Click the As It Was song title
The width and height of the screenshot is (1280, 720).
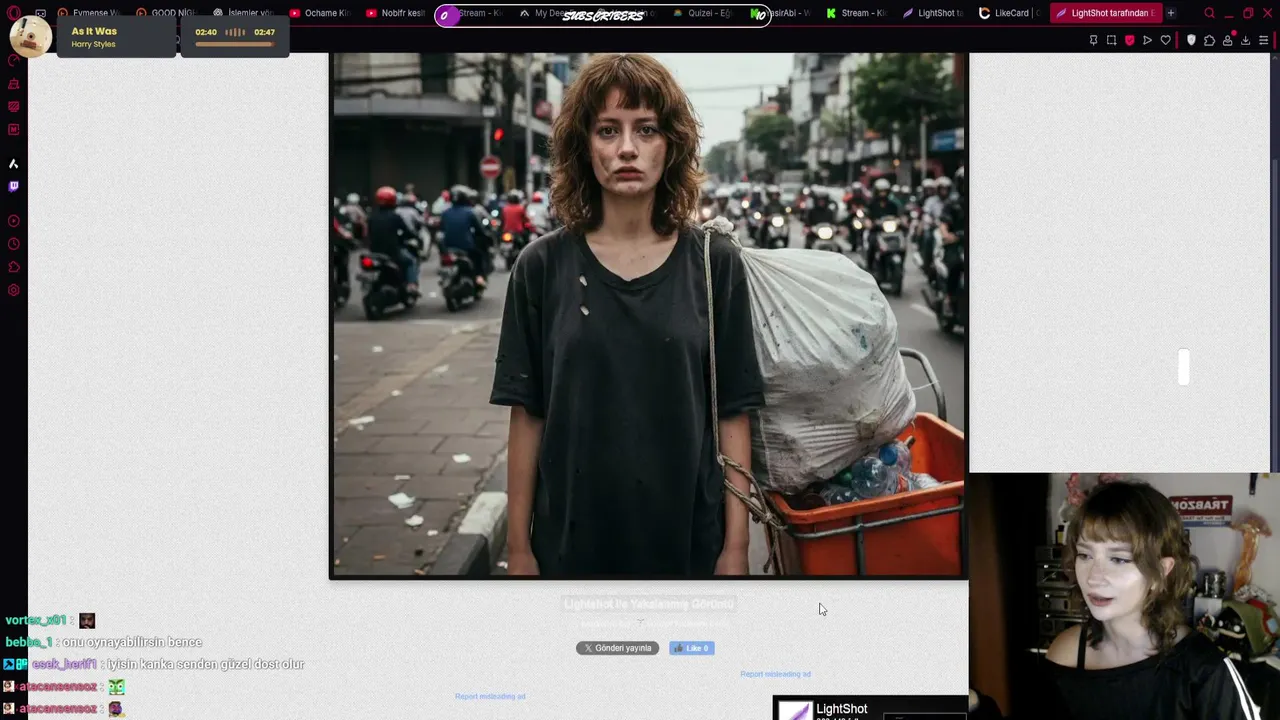pyautogui.click(x=94, y=31)
